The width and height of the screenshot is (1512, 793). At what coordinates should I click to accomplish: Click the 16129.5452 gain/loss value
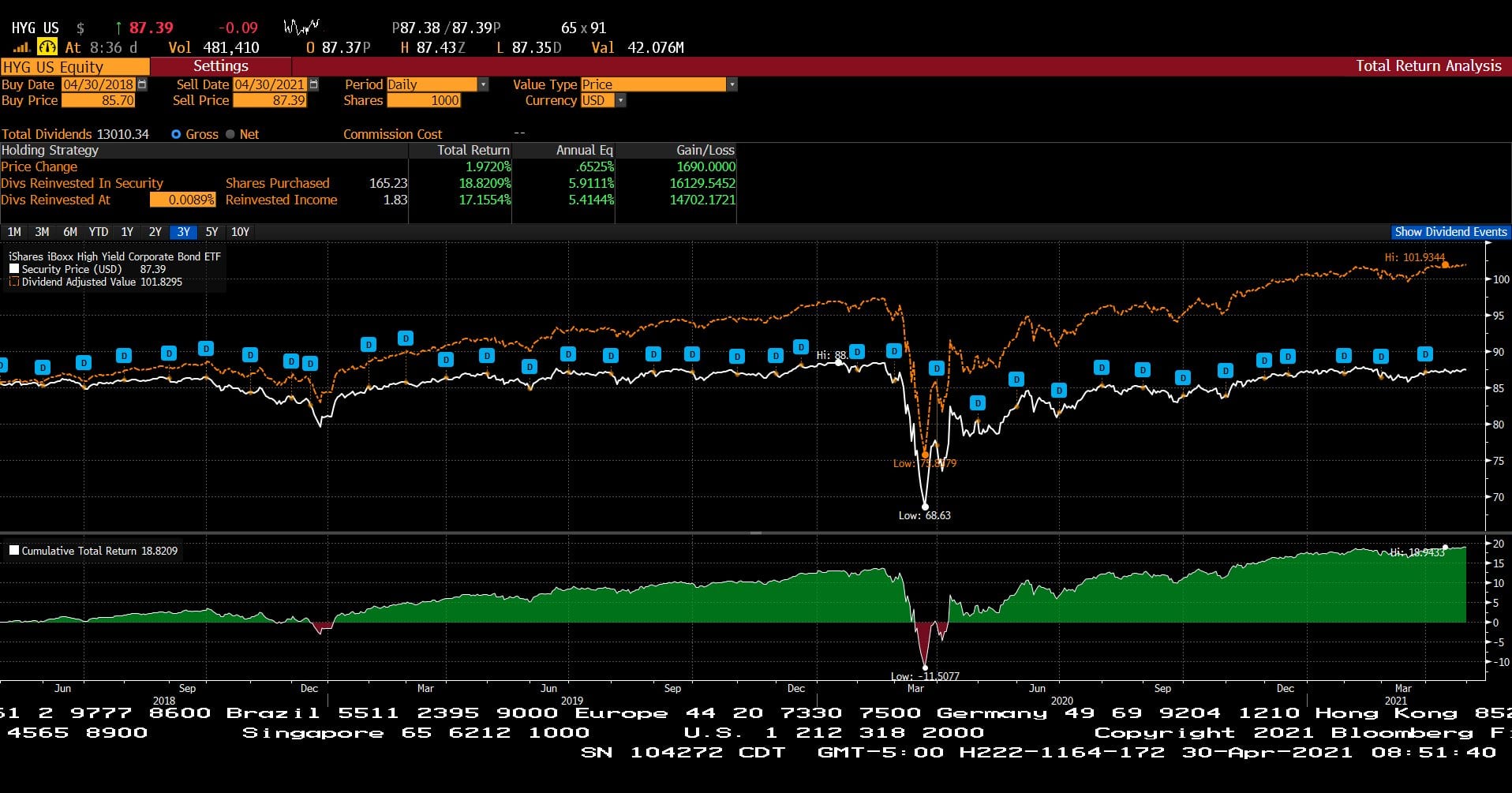point(702,183)
